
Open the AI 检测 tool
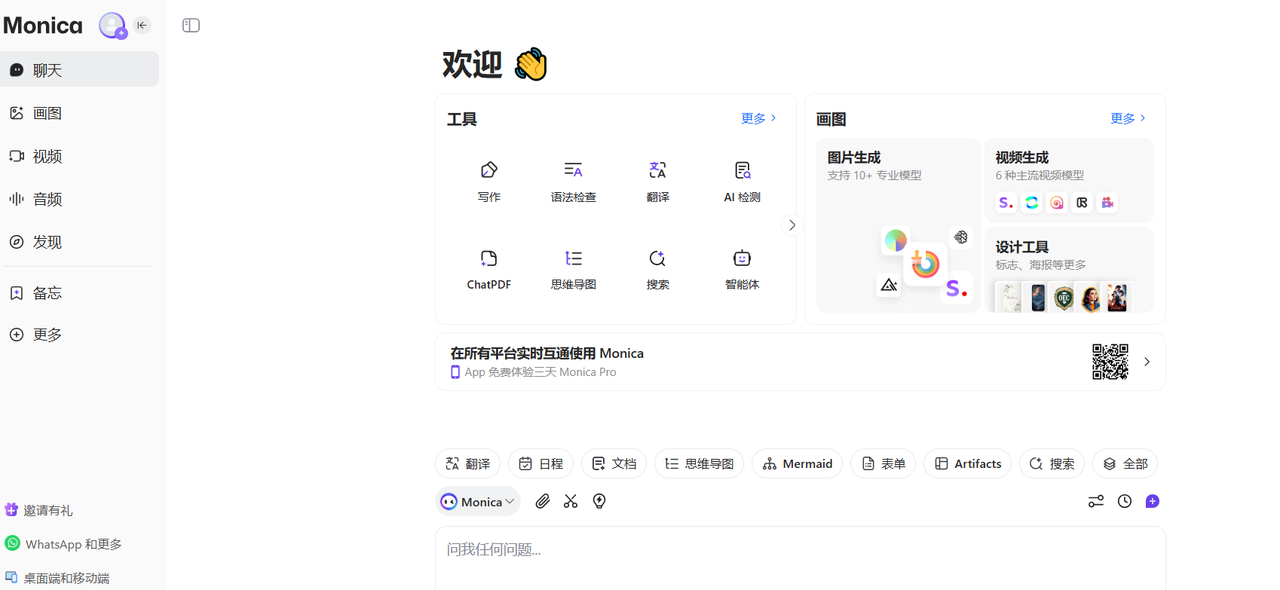pos(742,181)
